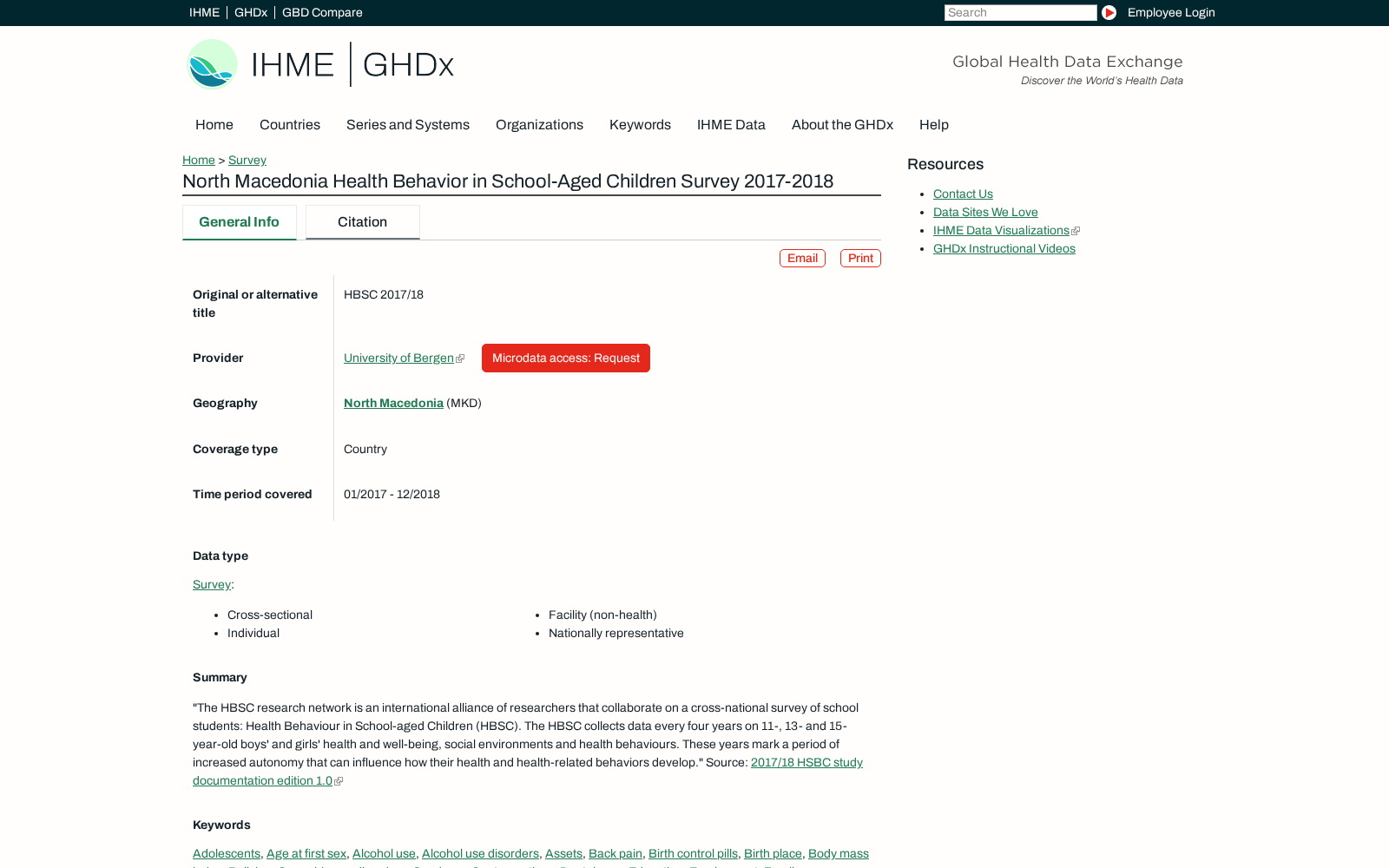The width and height of the screenshot is (1389, 868).
Task: Open GHDx link in top bar
Action: (251, 12)
